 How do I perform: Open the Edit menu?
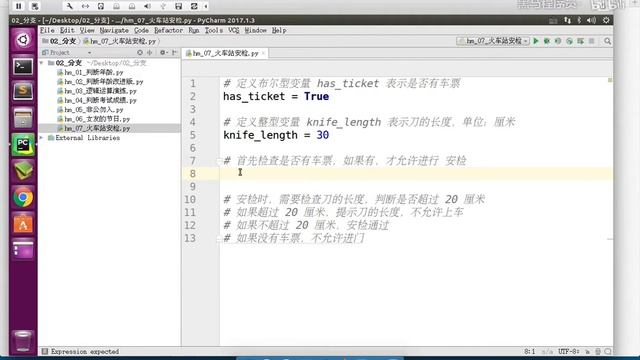click(x=67, y=31)
